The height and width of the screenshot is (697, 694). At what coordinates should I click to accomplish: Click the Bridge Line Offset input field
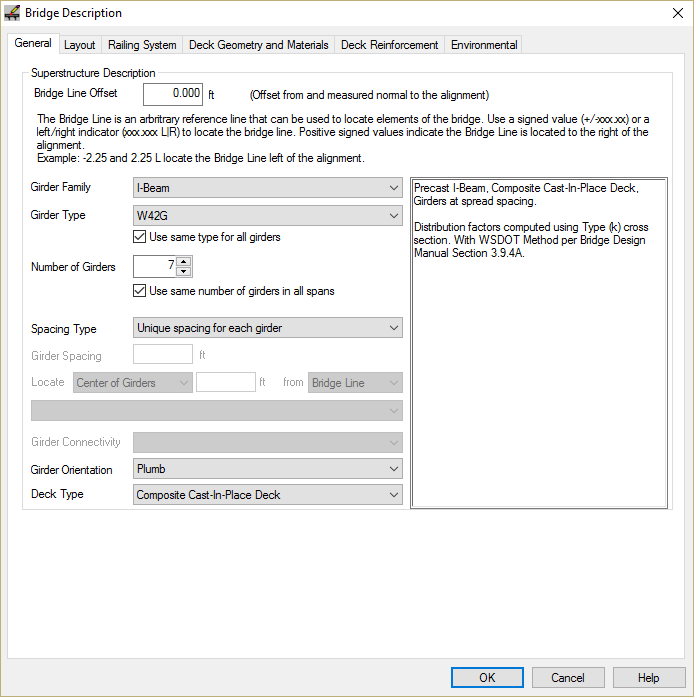point(173,94)
